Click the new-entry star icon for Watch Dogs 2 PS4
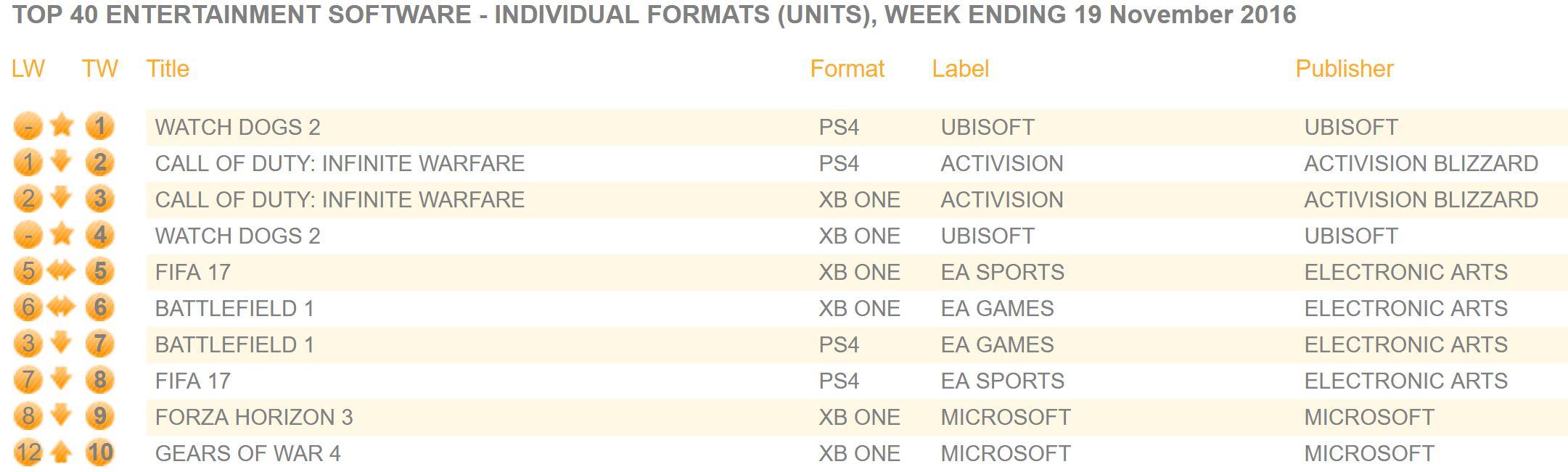 tap(62, 125)
